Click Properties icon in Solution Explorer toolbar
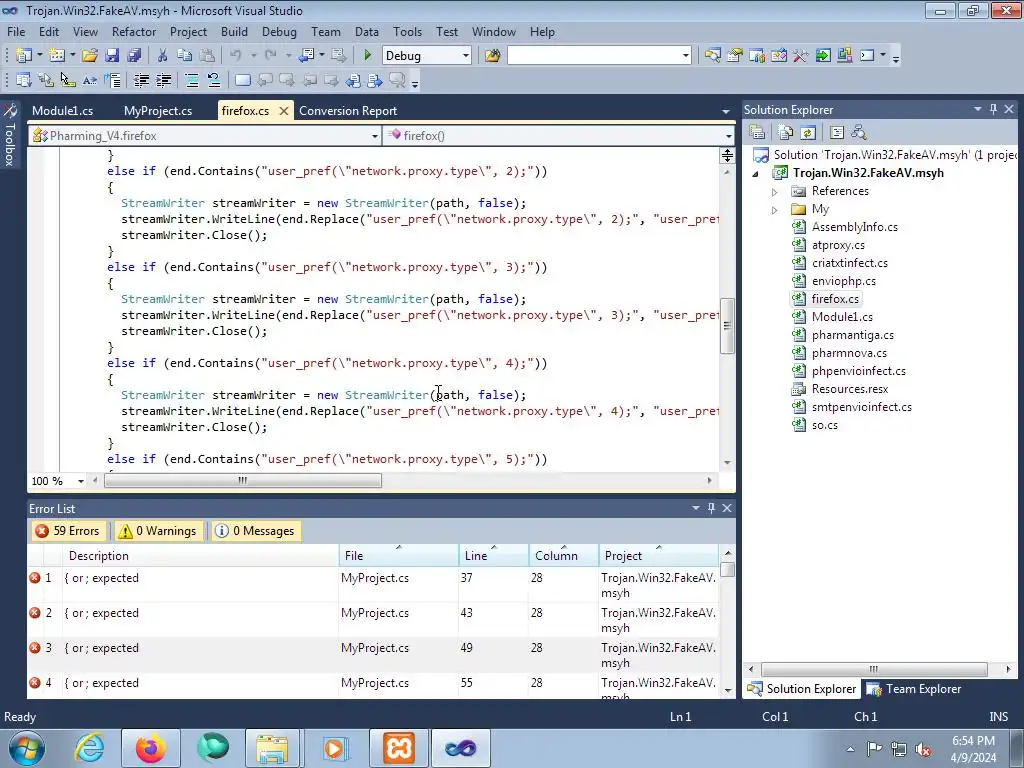This screenshot has width=1024, height=768. tap(757, 133)
